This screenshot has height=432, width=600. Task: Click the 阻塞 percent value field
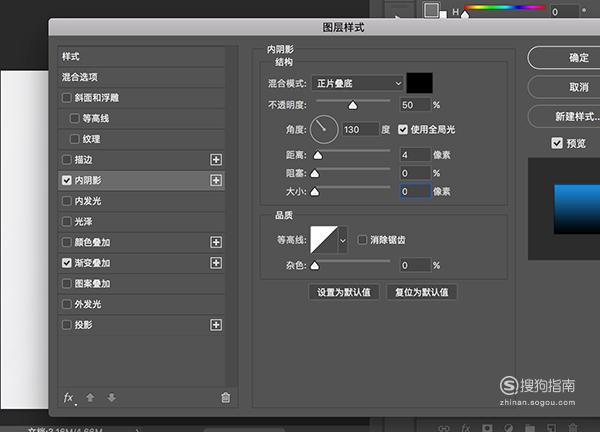416,173
